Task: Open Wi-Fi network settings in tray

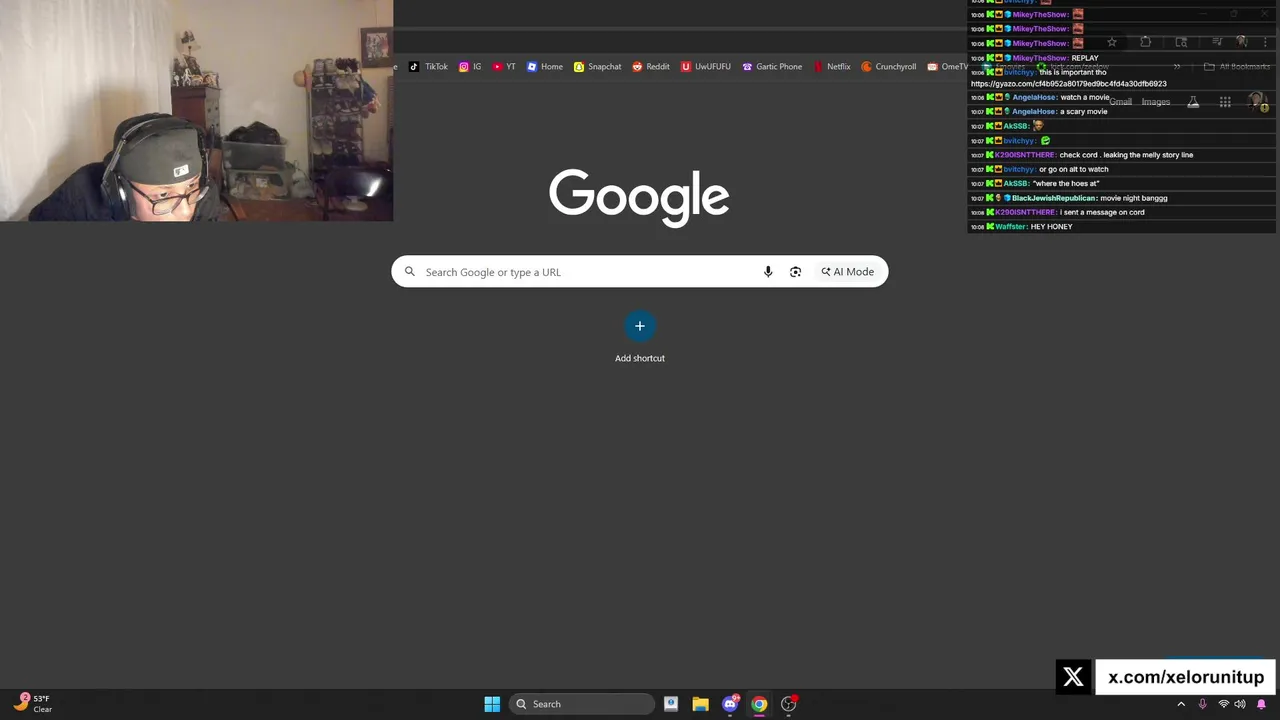Action: (1223, 704)
